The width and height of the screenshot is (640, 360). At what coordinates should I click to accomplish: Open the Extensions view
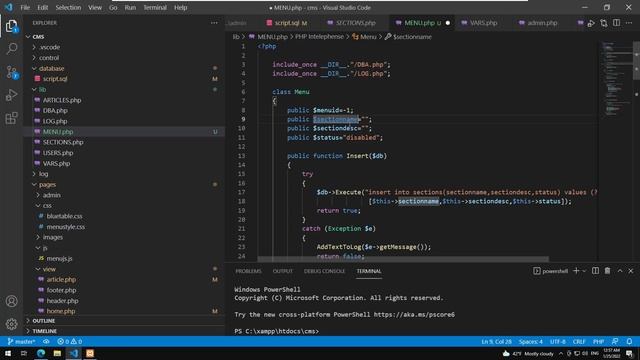point(11,118)
